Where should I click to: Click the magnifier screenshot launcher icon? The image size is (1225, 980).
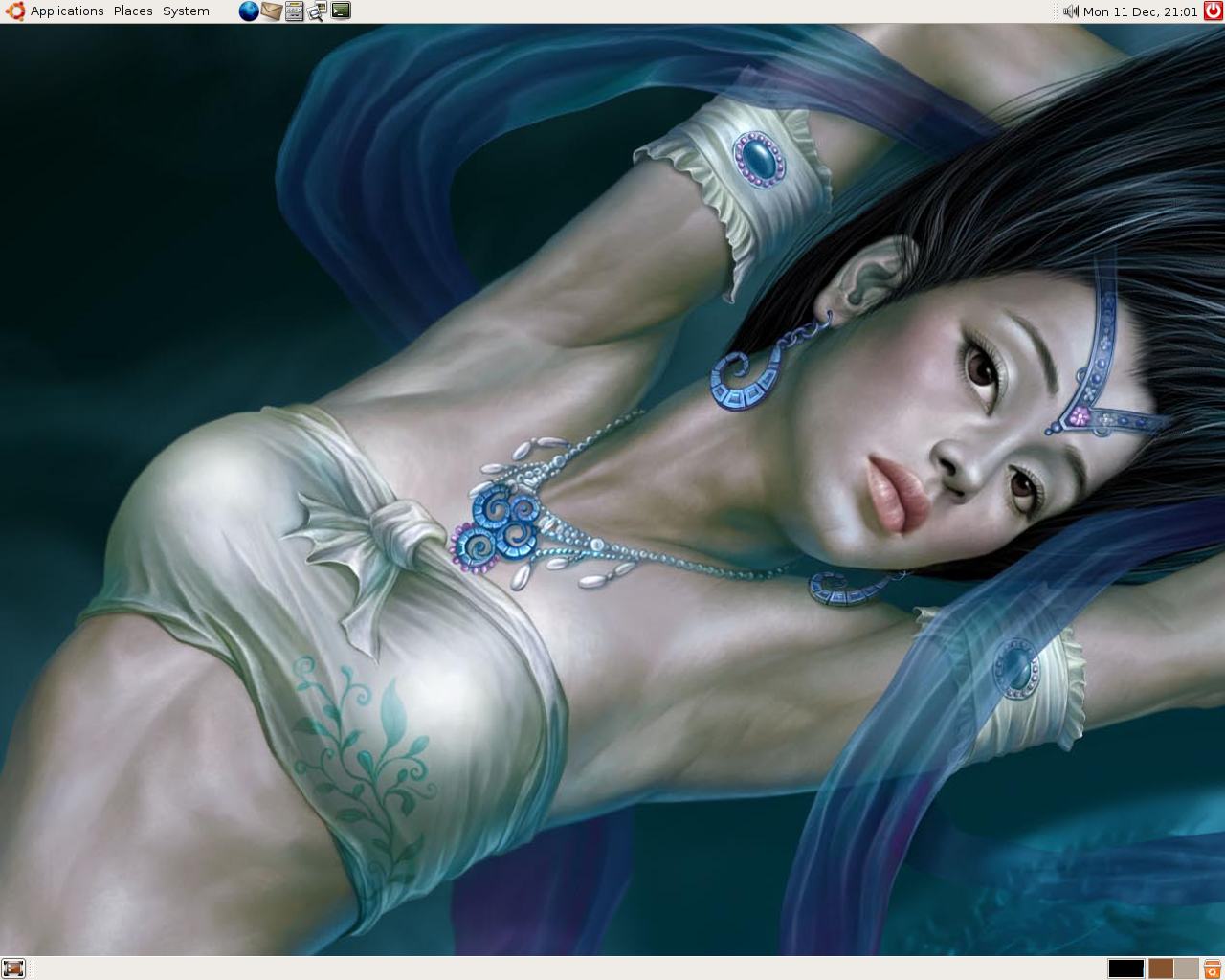pos(318,11)
